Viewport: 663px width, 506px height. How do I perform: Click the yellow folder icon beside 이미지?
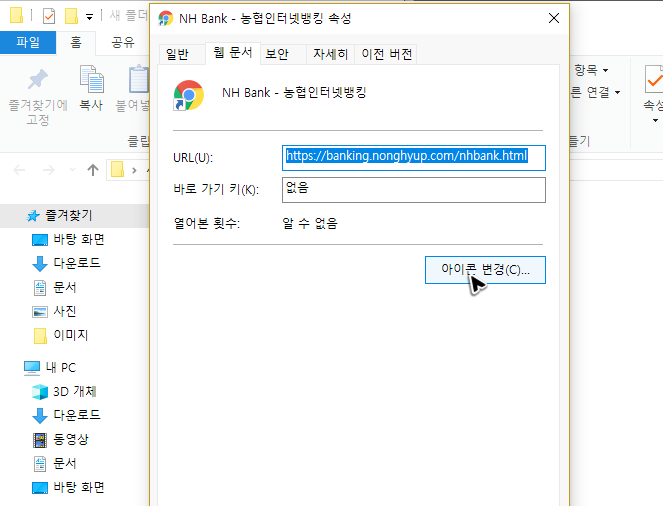40,336
